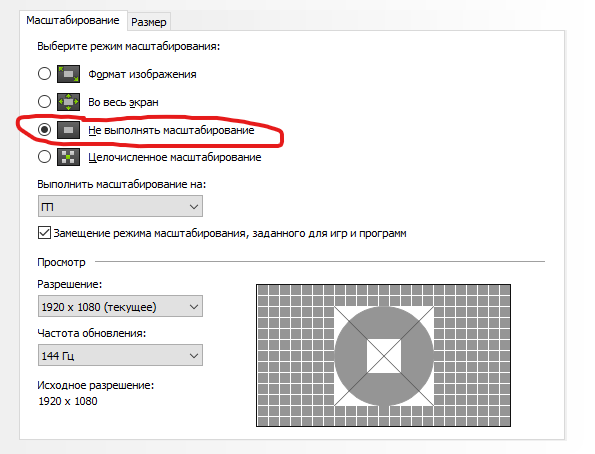
Task: Click the Не выполнять масштабирование label
Action: click(171, 130)
